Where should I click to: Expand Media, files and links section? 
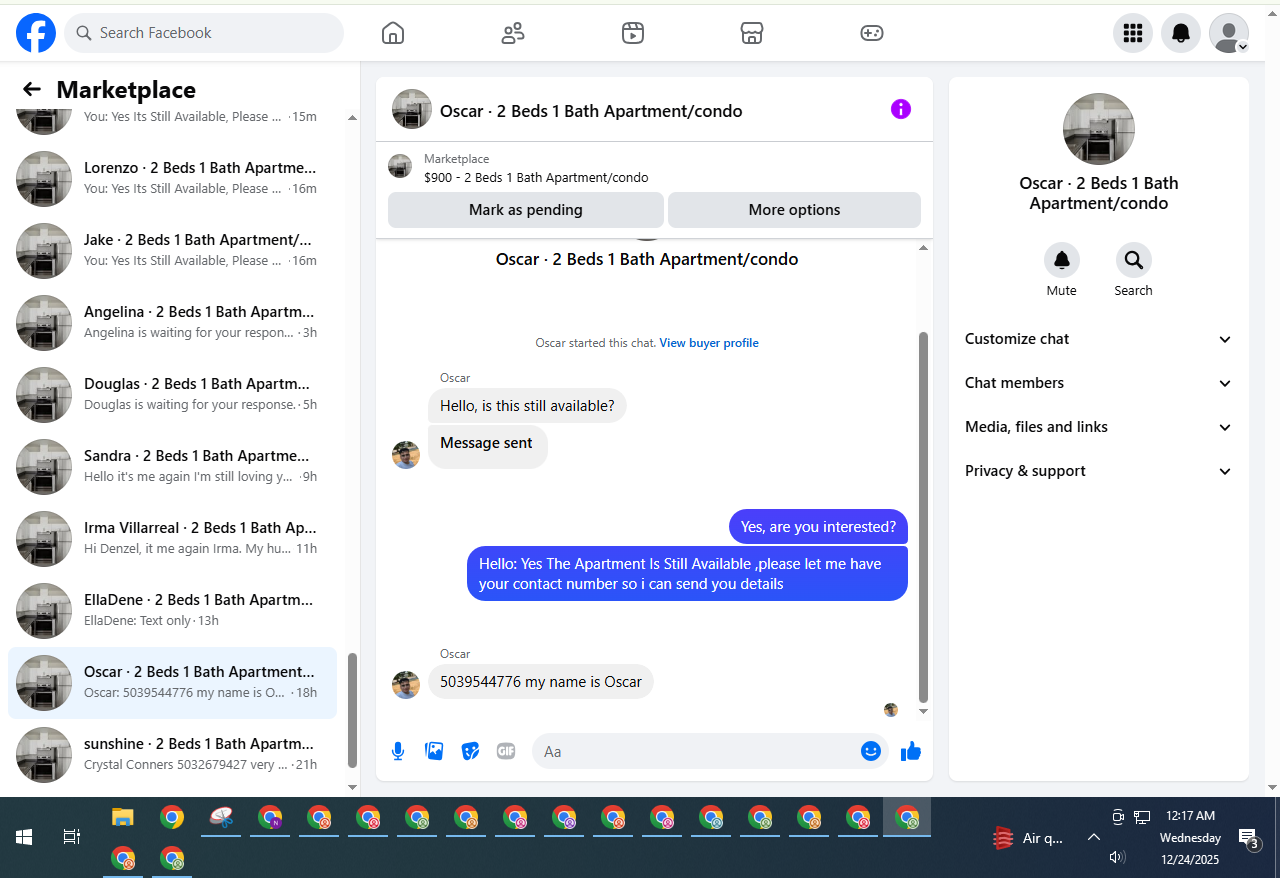pyautogui.click(x=1099, y=427)
